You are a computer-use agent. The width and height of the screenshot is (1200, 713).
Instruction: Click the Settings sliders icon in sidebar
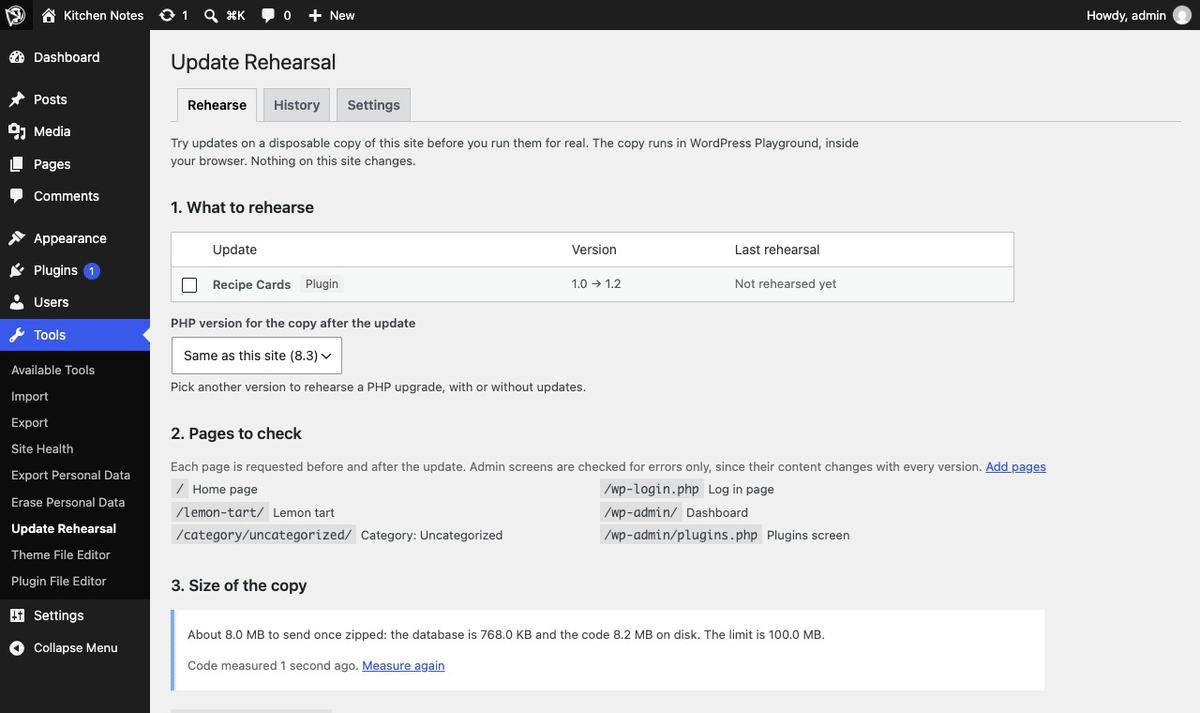[x=17, y=615]
